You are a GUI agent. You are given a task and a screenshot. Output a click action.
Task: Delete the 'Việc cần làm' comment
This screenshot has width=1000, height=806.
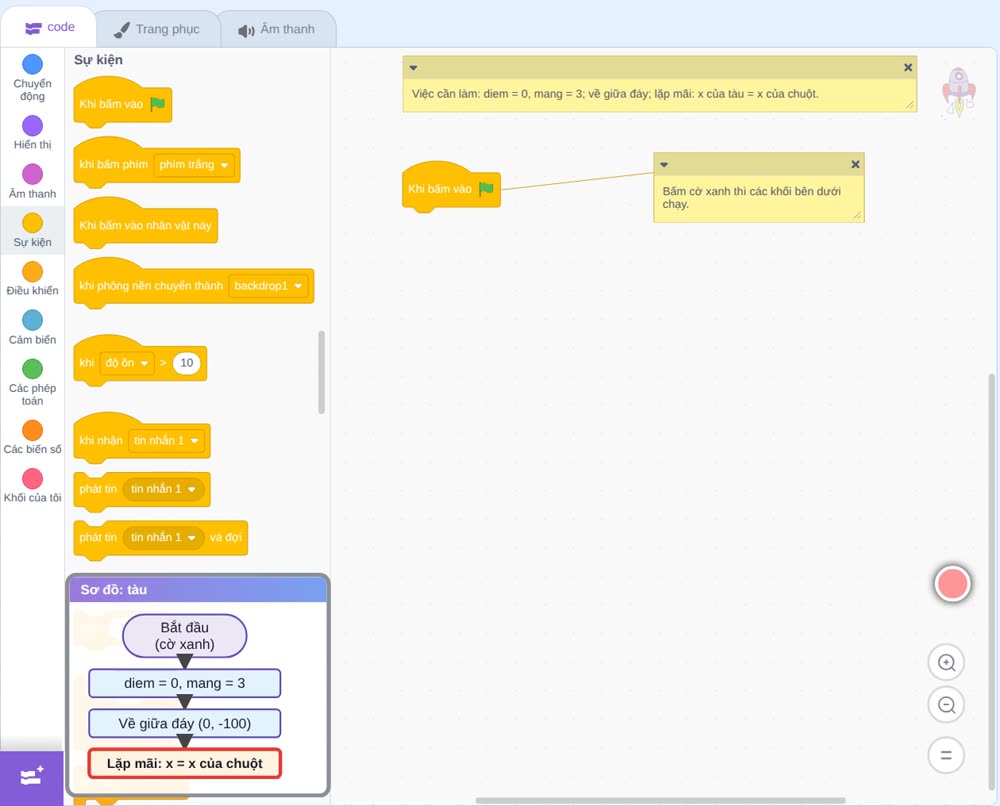pos(908,68)
